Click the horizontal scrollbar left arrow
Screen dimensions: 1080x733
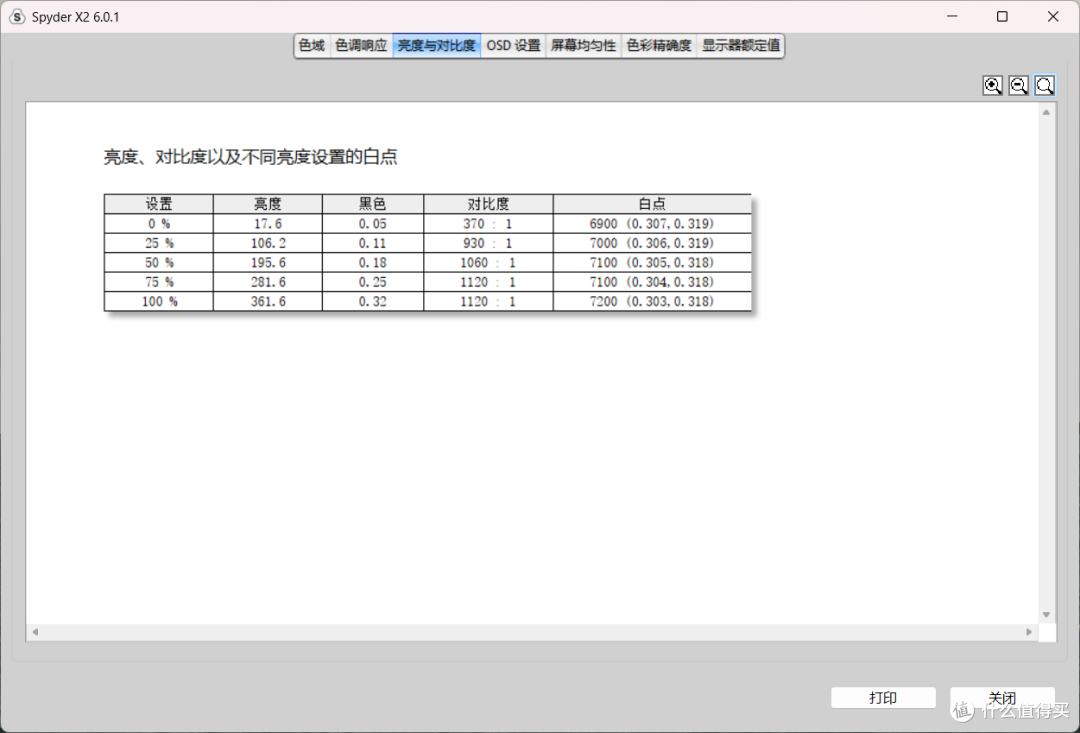(35, 632)
